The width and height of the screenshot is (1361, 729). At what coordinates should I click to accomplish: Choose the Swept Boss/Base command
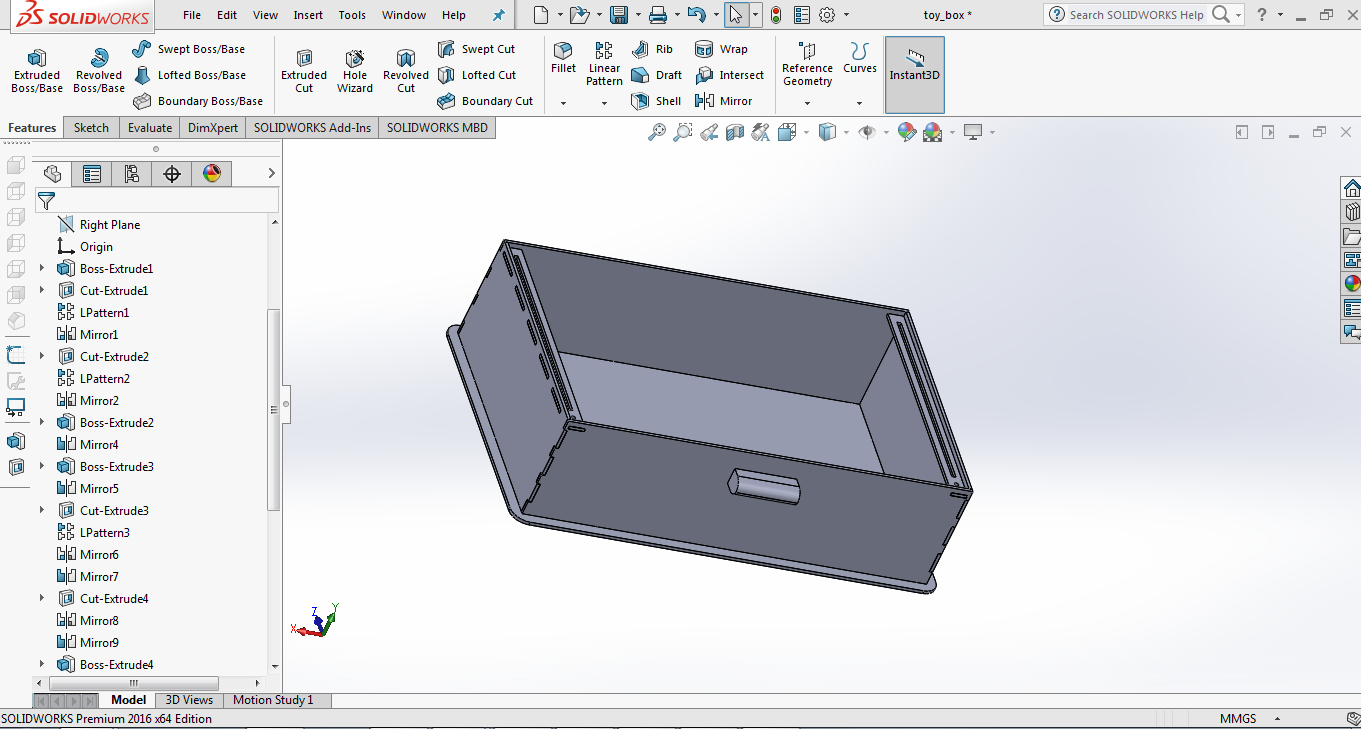pyautogui.click(x=188, y=49)
